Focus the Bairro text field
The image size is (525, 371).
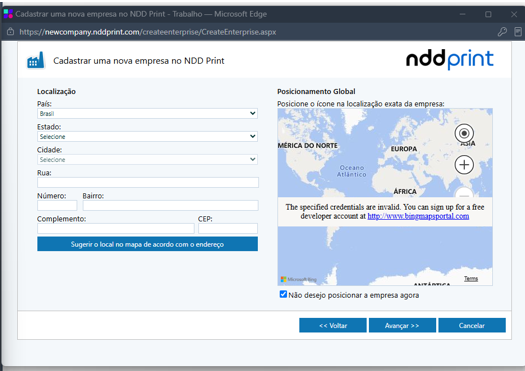coord(170,205)
